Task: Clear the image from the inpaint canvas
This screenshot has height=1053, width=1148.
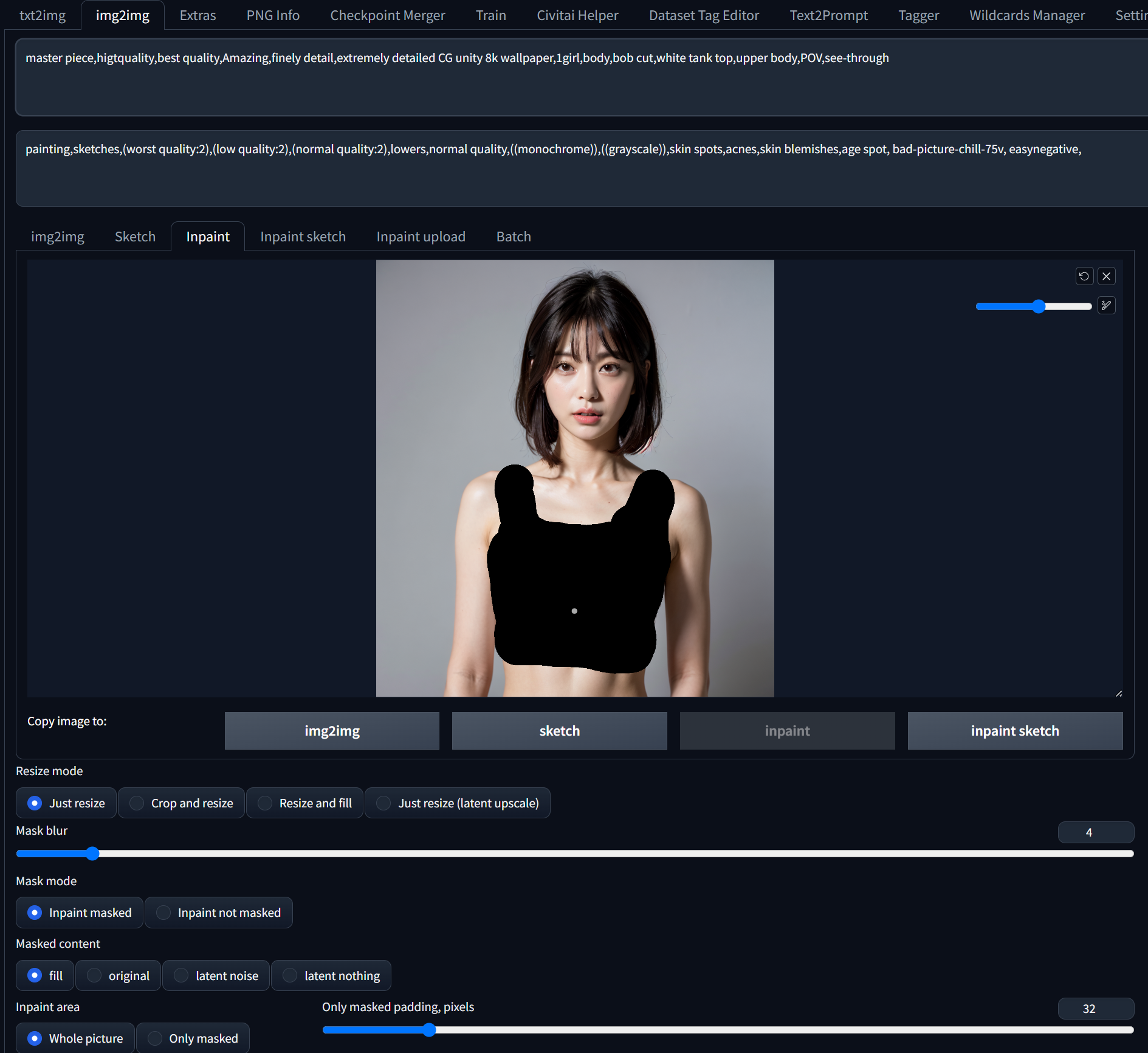Action: coord(1107,276)
